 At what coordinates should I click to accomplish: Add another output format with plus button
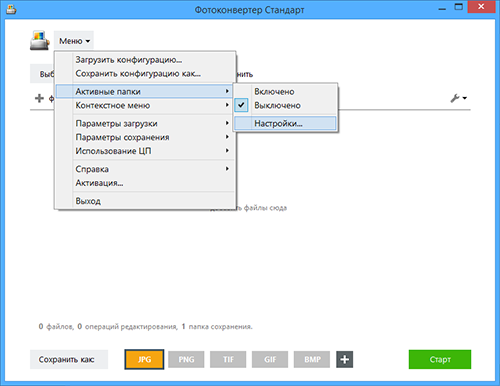point(345,359)
